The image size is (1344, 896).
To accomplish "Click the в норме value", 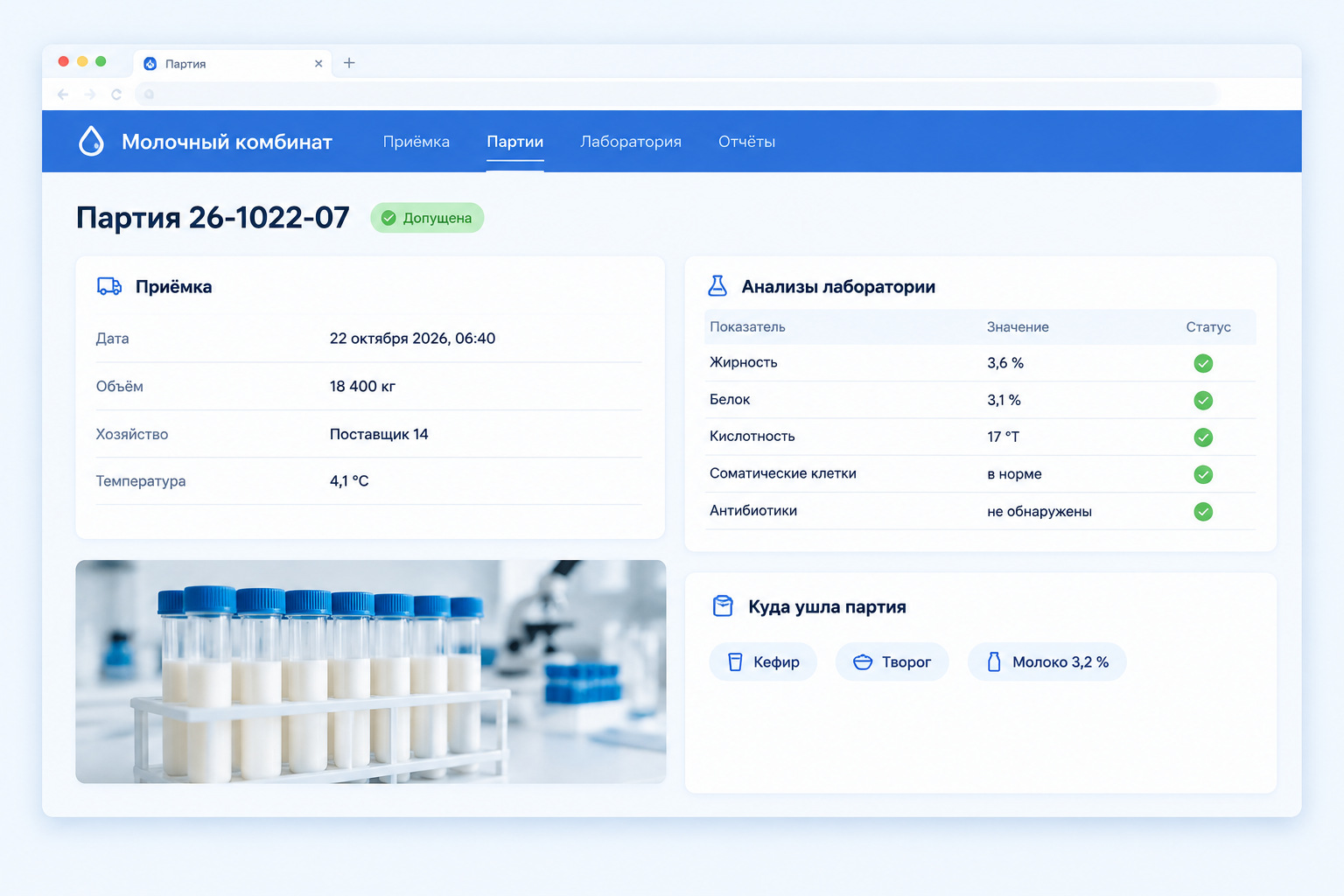I will coord(1014,474).
